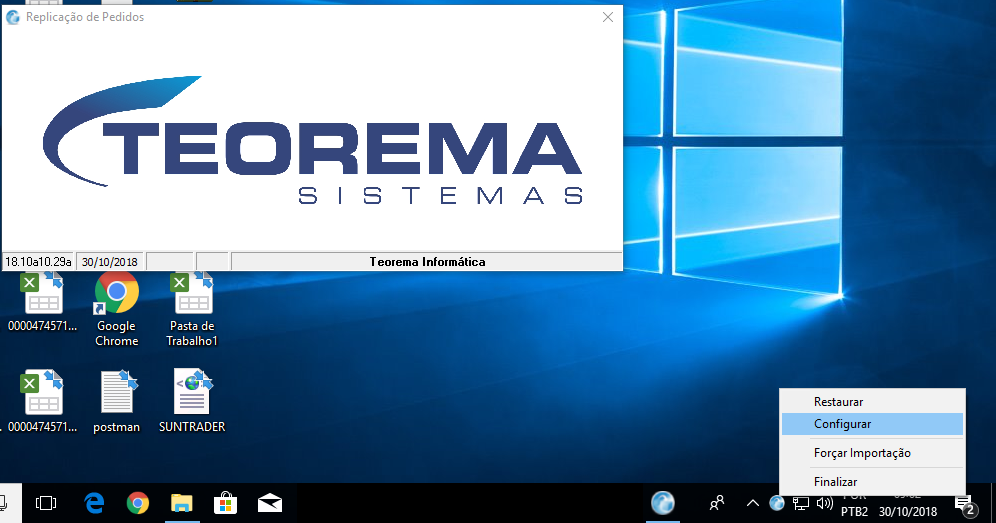Screen dimensions: 996x523
Task: Open the Pasta de Trabalho1 Excel file
Action: 192,309
